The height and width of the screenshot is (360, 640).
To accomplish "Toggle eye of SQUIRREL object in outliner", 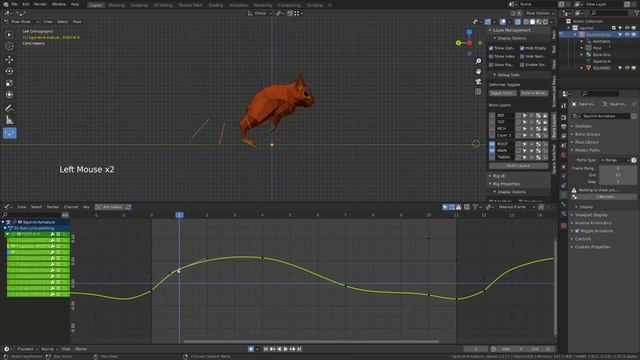I will 627,68.
